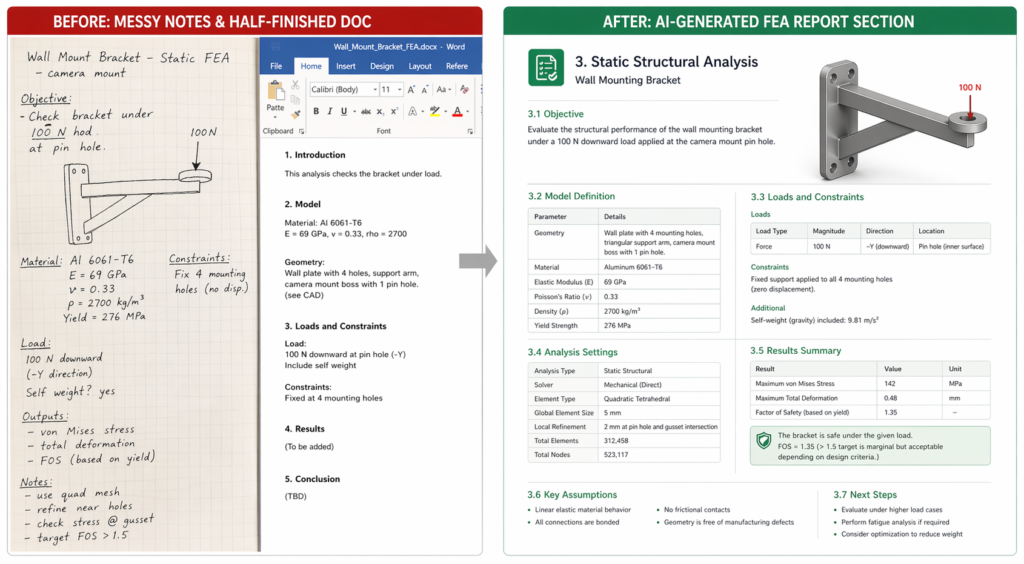The image size is (1024, 564).
Task: Select the Home ribbon tab
Action: [311, 66]
